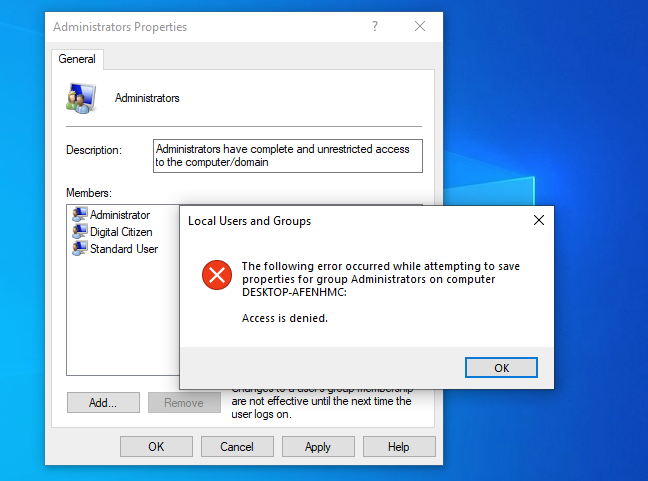Click the disabled Remove button
The width and height of the screenshot is (648, 481).
tap(184, 403)
